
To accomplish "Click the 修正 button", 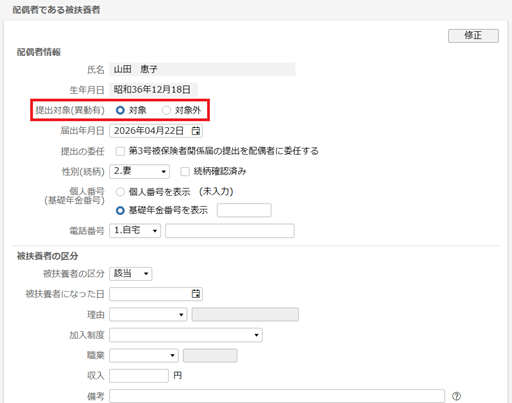I will click(473, 36).
